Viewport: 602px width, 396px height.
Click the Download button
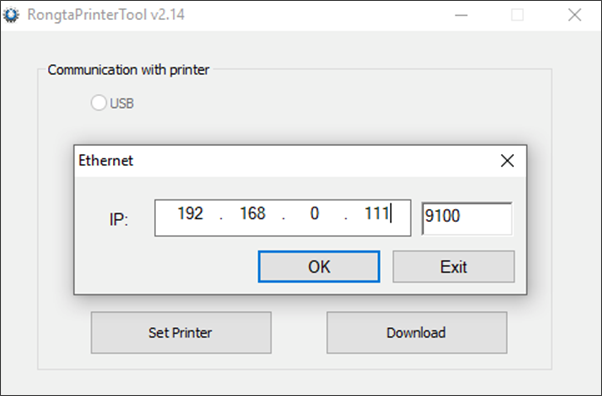417,333
